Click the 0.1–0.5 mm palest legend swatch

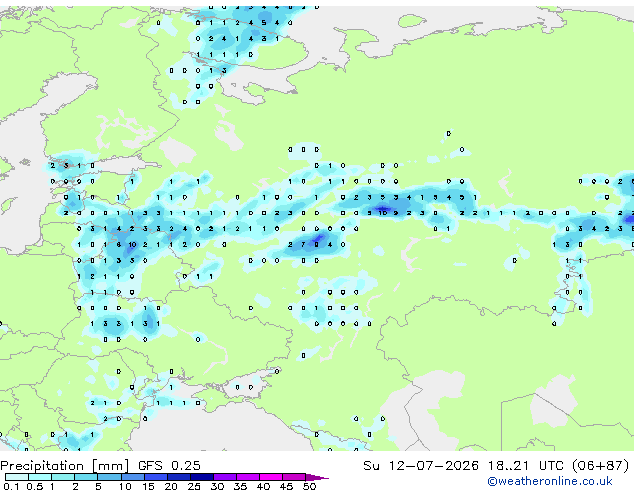click(17, 477)
